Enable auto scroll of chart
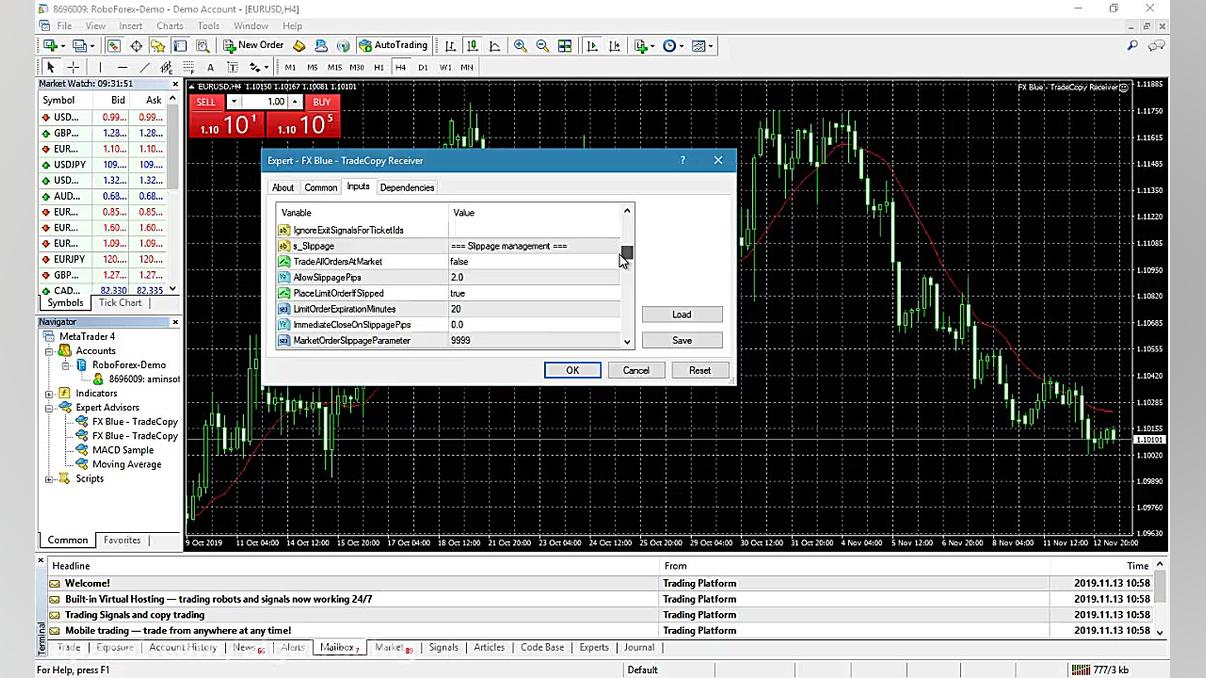 point(592,46)
